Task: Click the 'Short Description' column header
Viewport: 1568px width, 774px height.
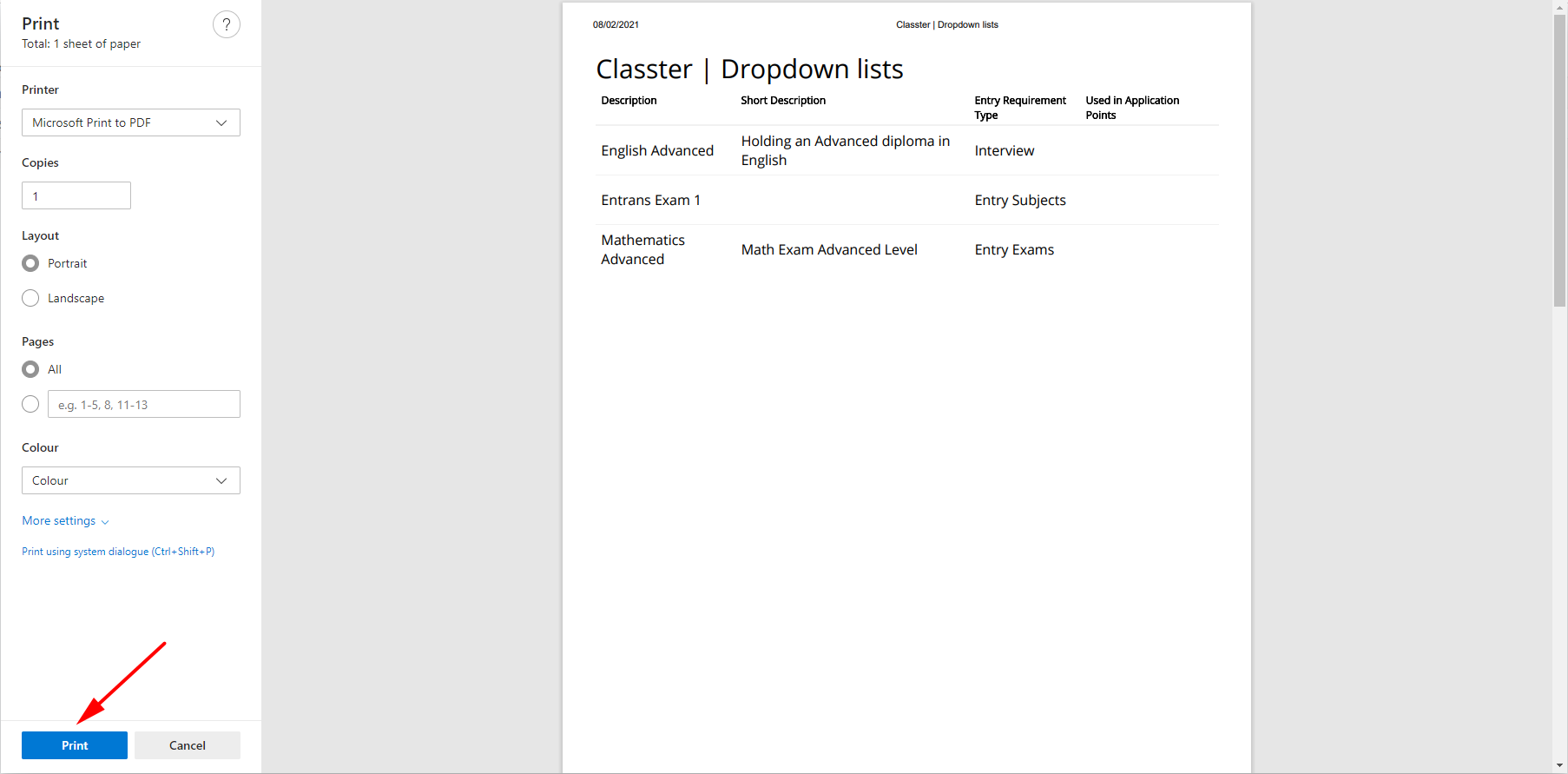Action: (x=783, y=100)
